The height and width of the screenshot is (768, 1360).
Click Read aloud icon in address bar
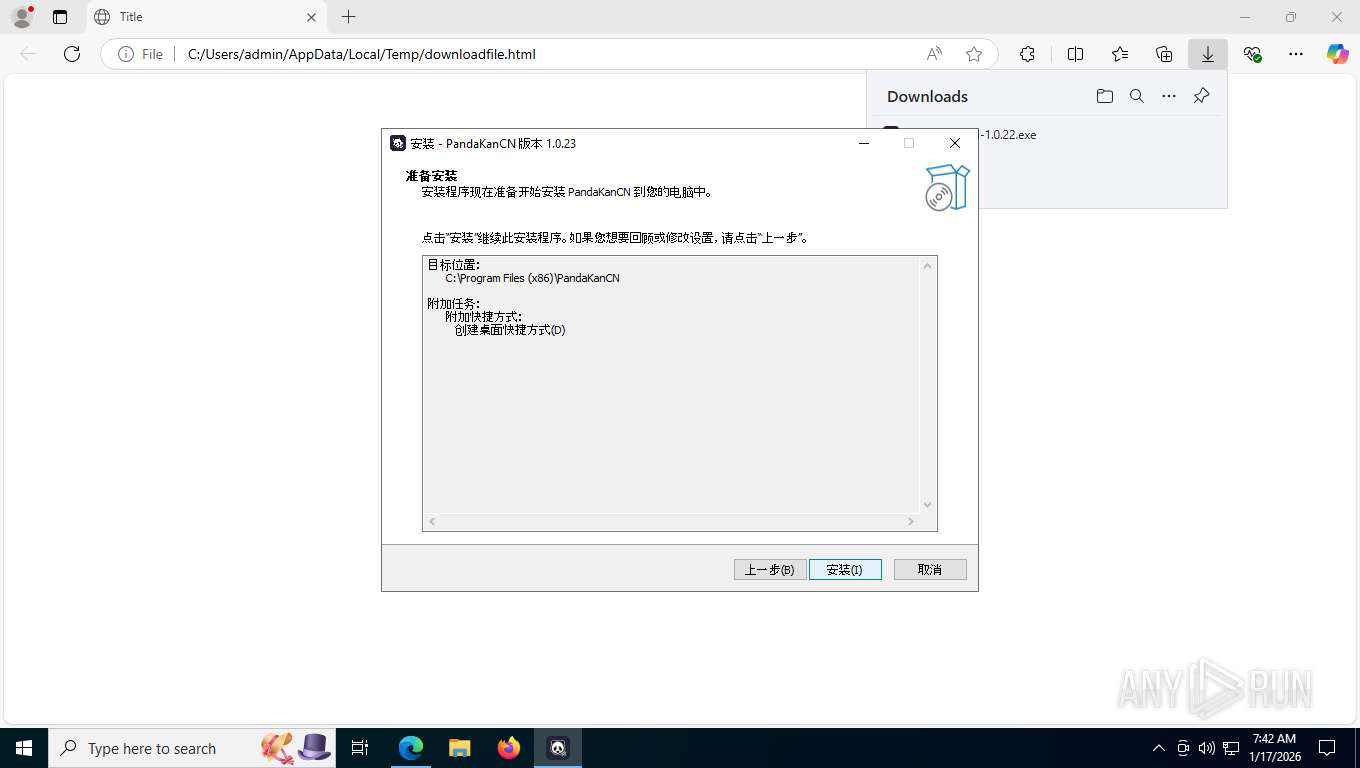pos(934,54)
